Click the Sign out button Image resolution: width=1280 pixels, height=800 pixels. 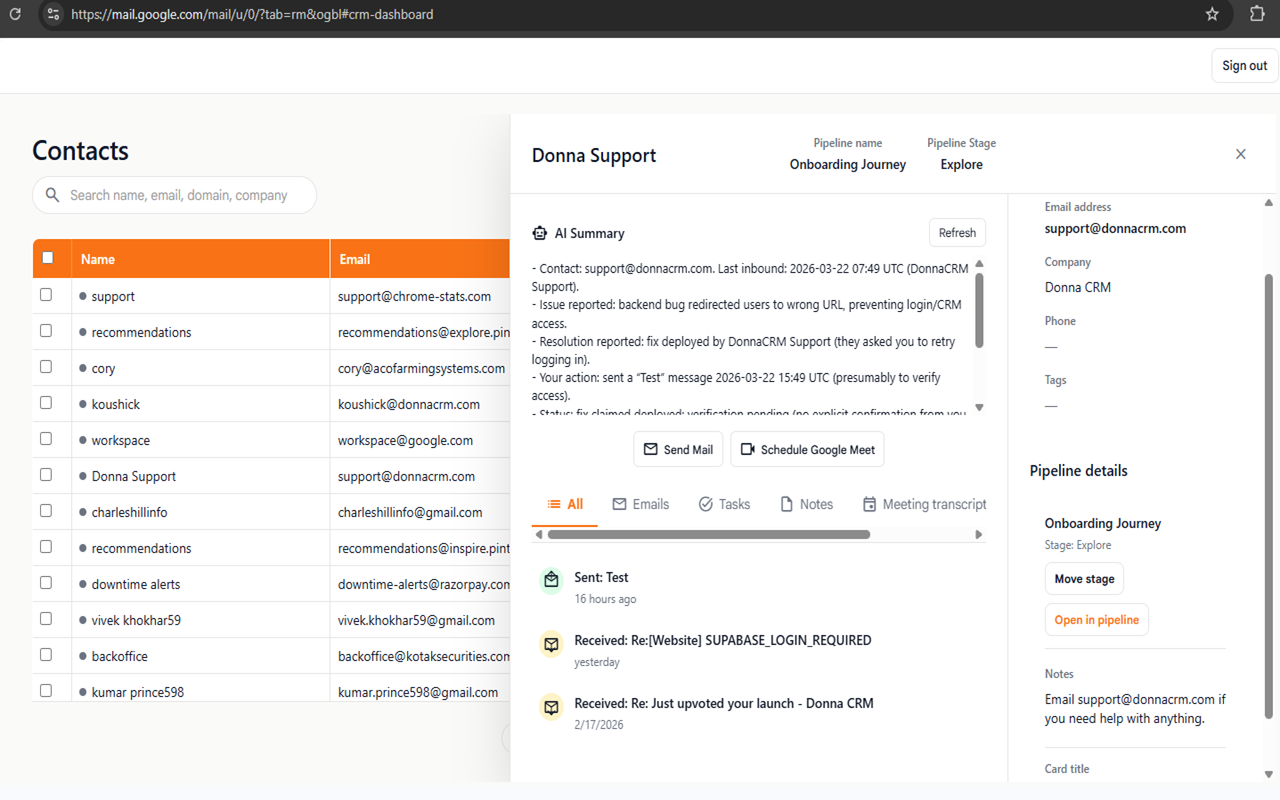click(x=1244, y=66)
